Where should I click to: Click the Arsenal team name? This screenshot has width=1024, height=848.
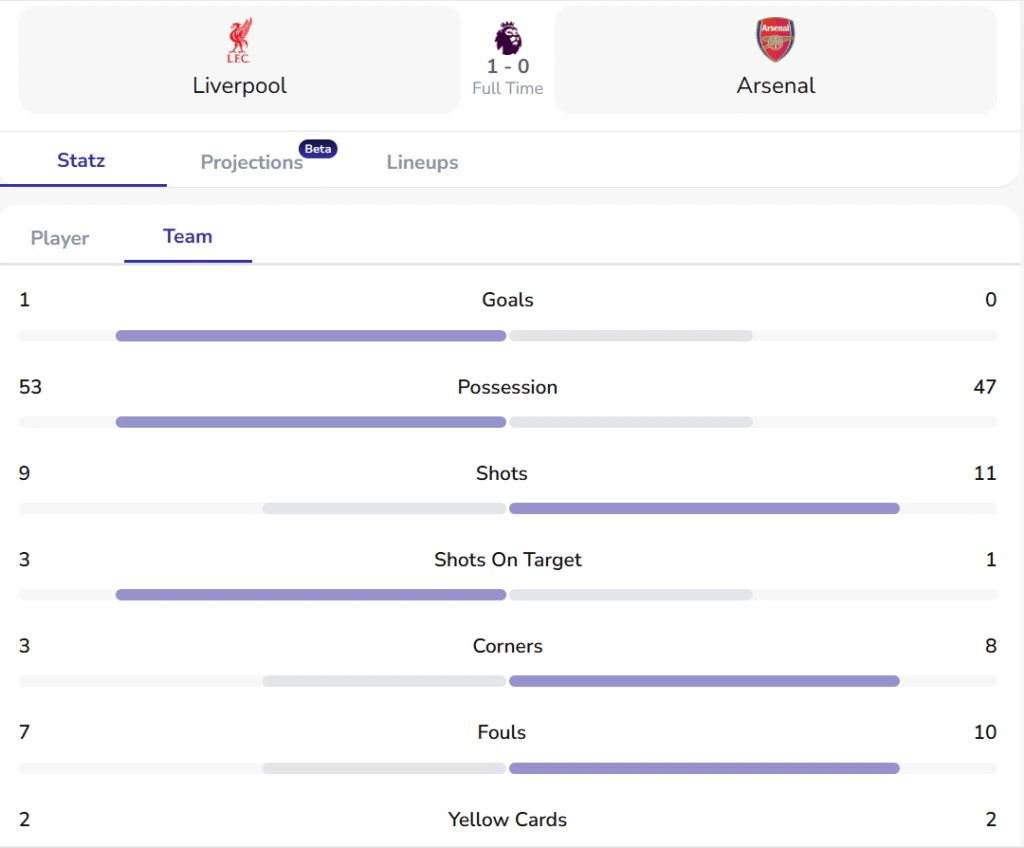(776, 86)
